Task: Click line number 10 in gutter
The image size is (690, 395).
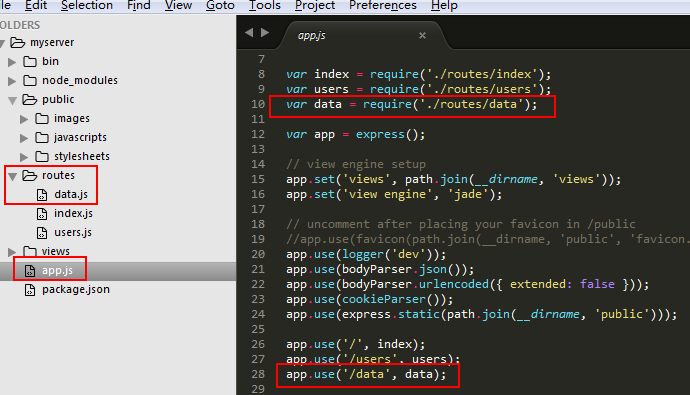Action: point(258,104)
